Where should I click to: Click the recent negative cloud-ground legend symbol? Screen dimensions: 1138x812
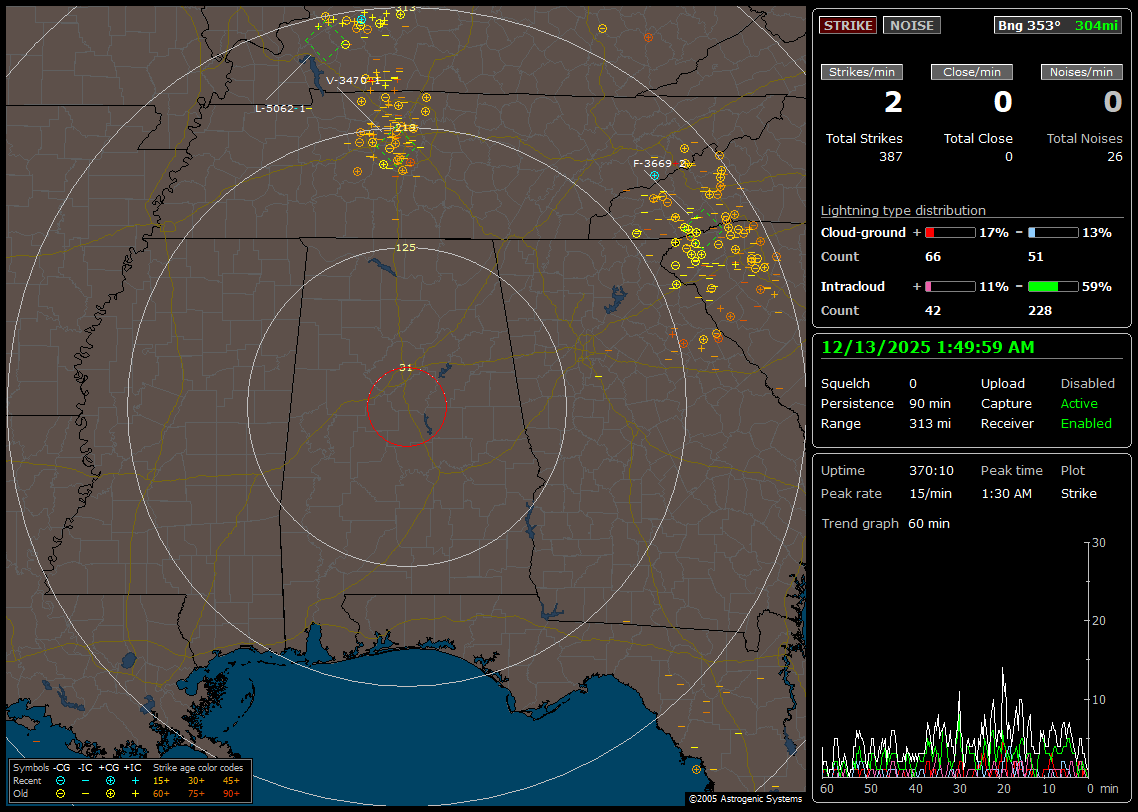61,780
